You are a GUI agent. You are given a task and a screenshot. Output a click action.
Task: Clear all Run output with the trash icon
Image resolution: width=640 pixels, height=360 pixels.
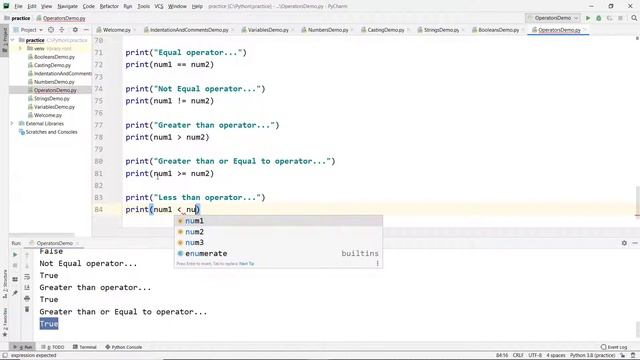[27, 309]
